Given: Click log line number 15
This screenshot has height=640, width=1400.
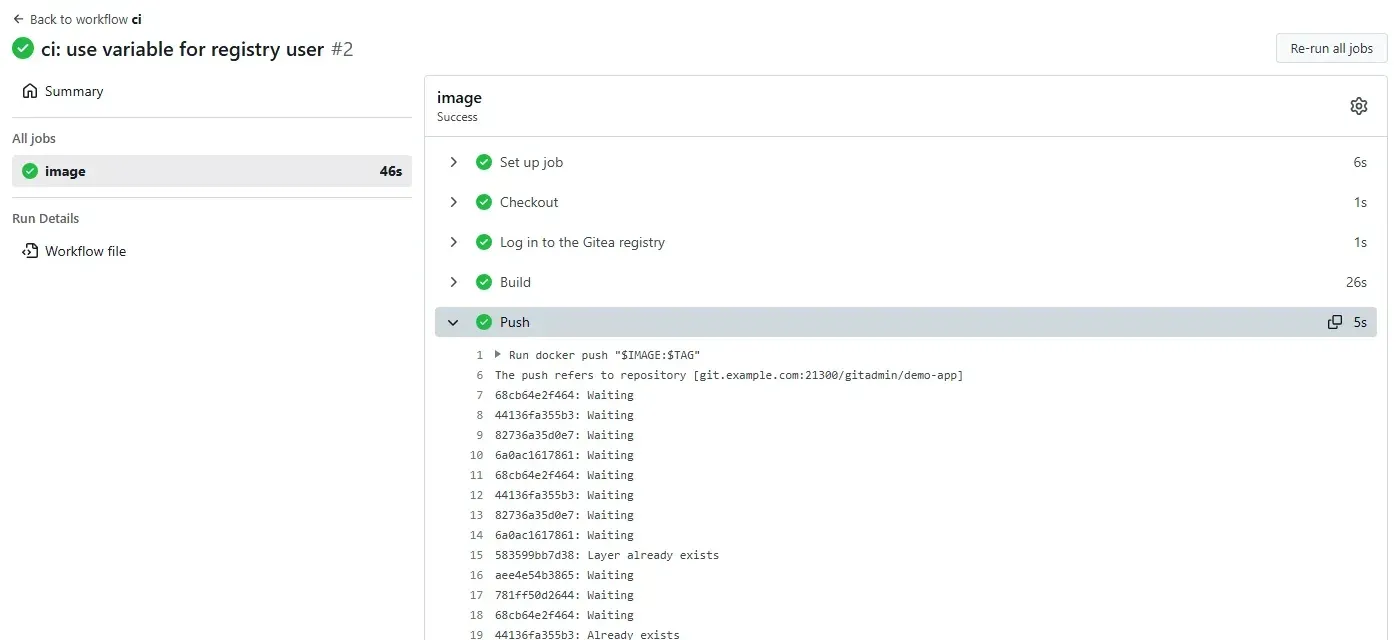Looking at the screenshot, I should (476, 555).
